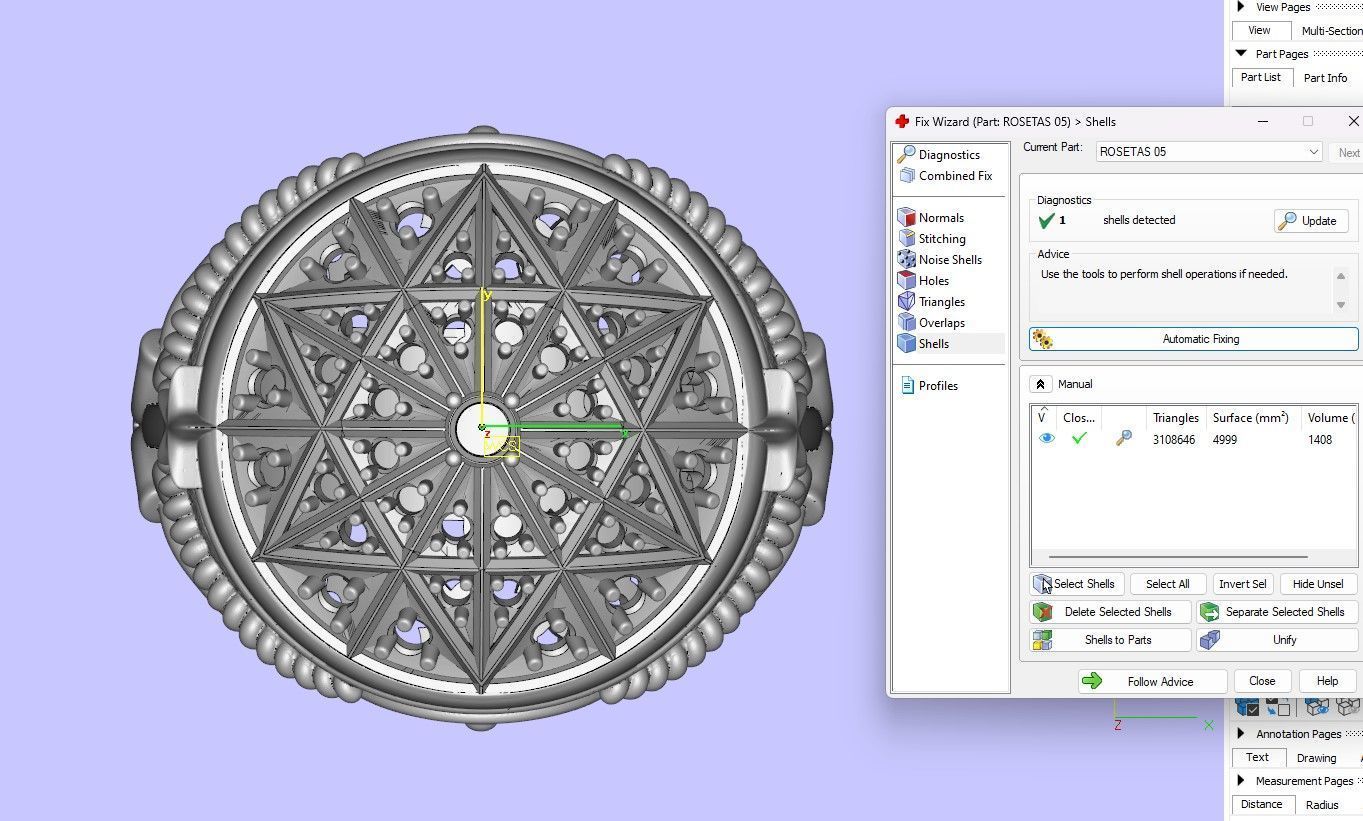Screen dimensions: 1363x821
Task: Click the triangle count 3108646 cell
Action: pos(1174,440)
